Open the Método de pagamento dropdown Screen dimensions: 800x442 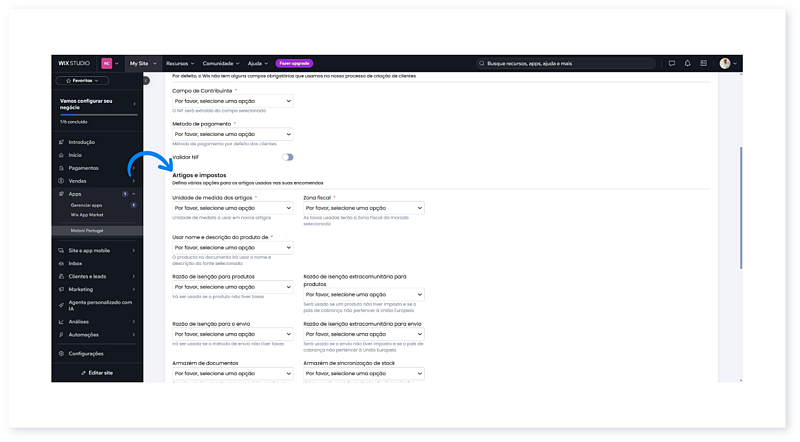coord(232,134)
